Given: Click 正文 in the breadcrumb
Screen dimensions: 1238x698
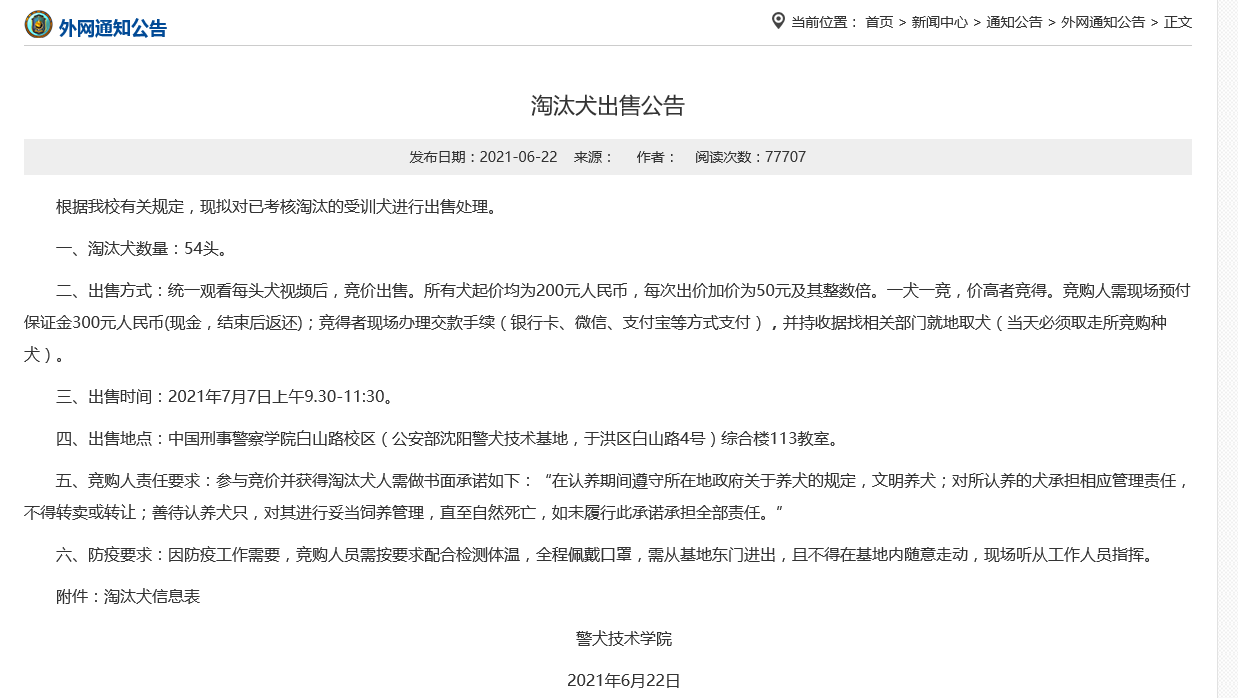Looking at the screenshot, I should click(1178, 22).
